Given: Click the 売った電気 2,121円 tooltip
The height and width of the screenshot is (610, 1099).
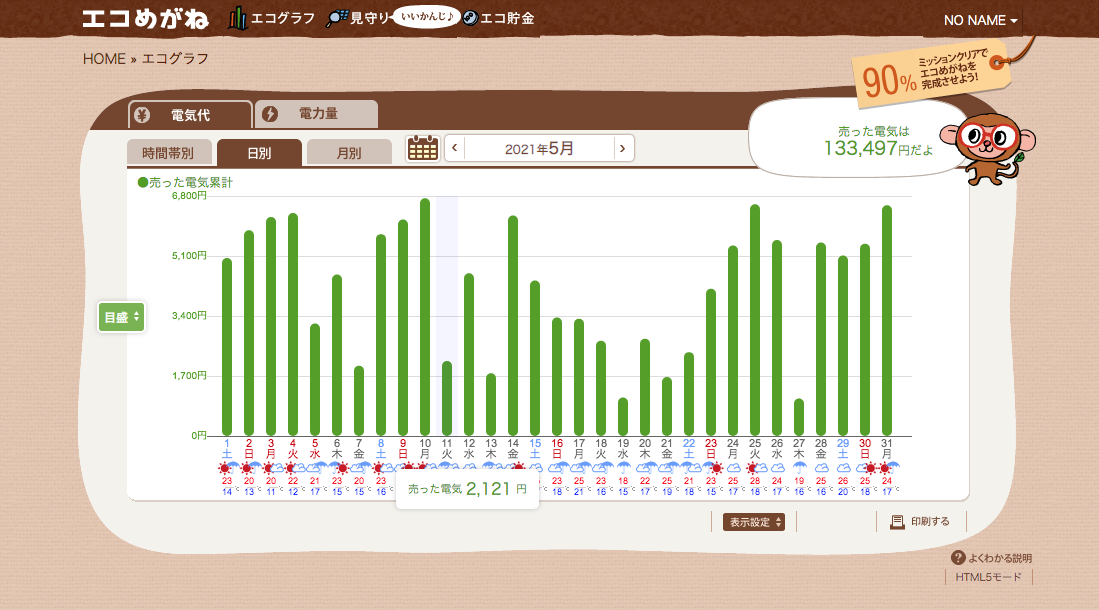Looking at the screenshot, I should (x=467, y=489).
